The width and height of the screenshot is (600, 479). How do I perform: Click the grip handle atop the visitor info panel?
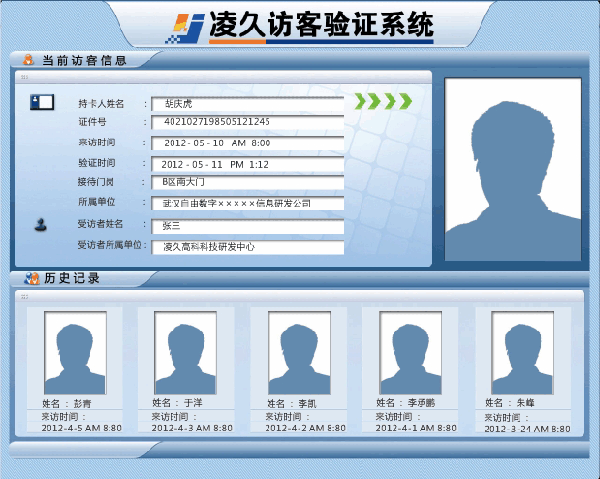pyautogui.click(x=24, y=77)
